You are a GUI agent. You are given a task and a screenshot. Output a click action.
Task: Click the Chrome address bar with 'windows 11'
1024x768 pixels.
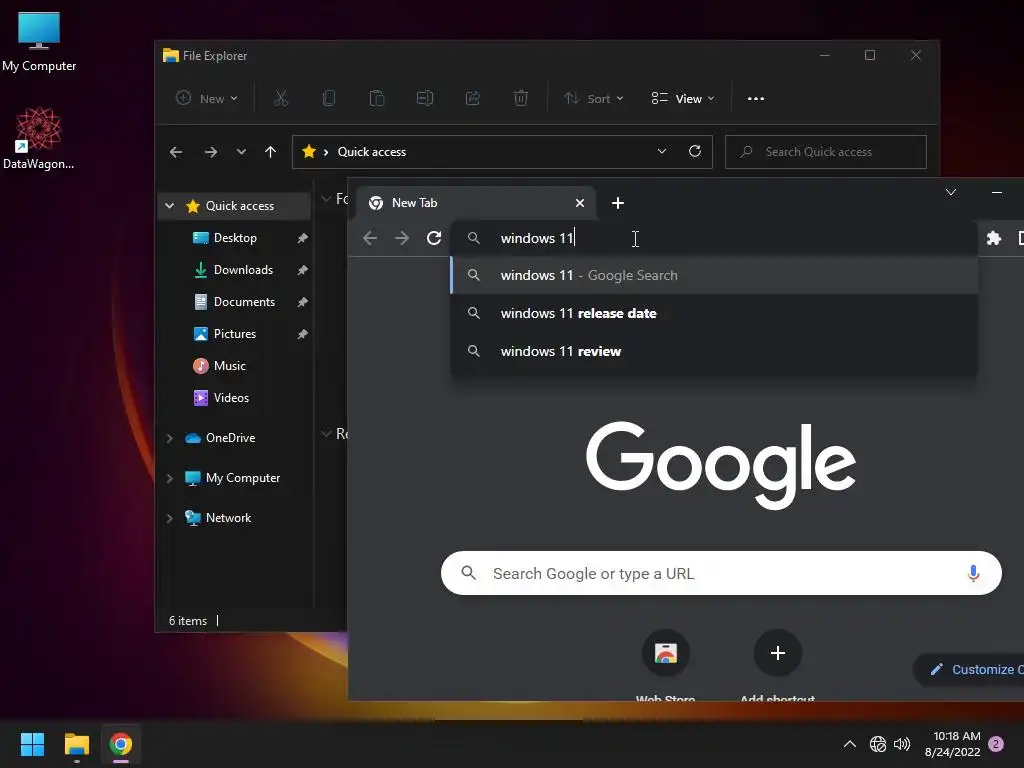pos(714,238)
